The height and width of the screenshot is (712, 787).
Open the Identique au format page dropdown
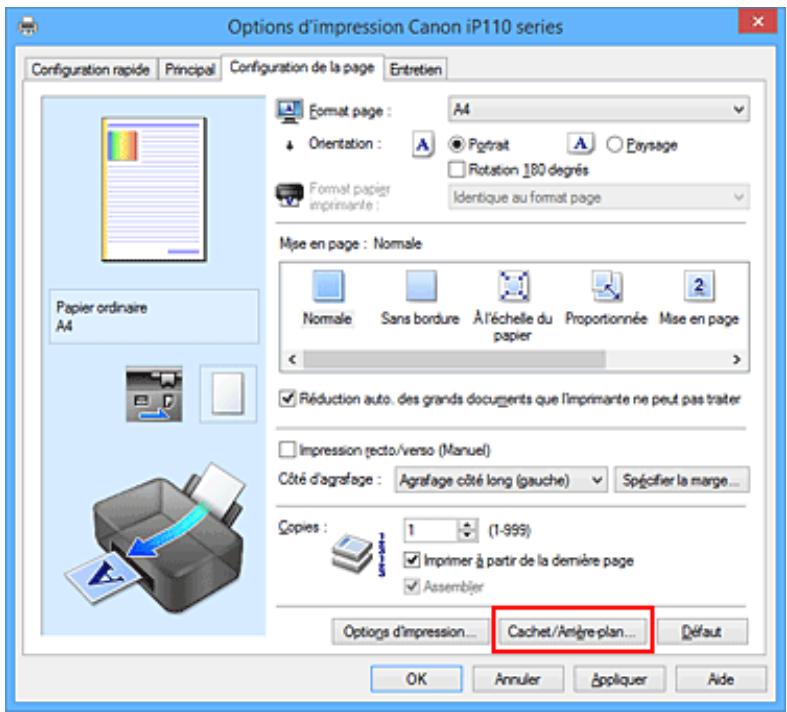[599, 197]
